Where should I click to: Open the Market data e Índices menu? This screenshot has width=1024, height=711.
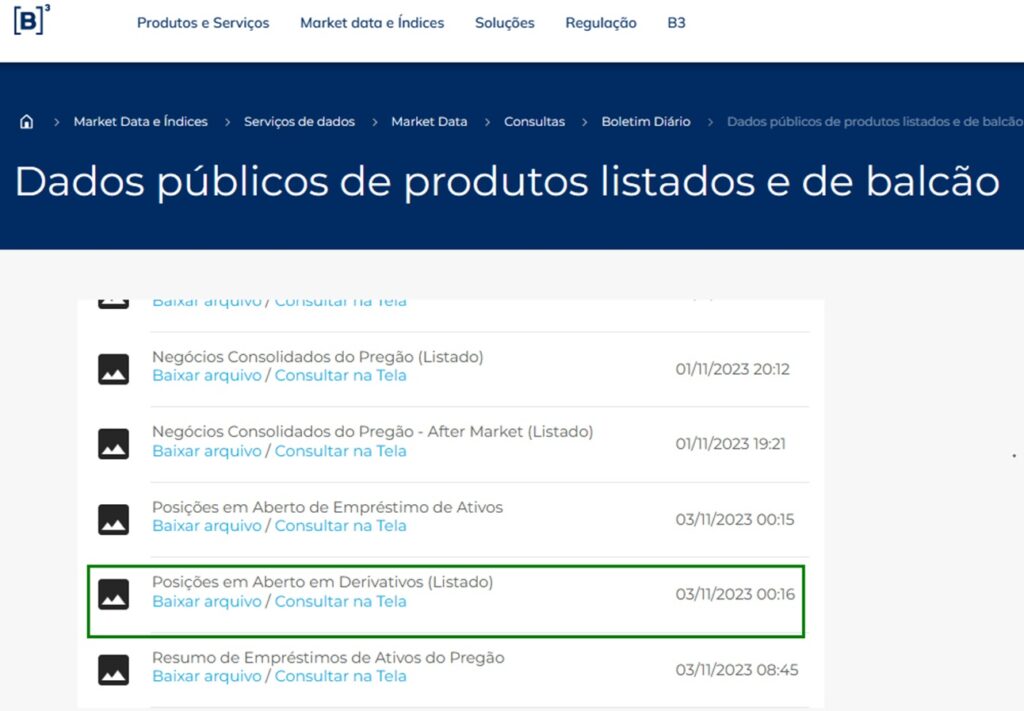(372, 22)
